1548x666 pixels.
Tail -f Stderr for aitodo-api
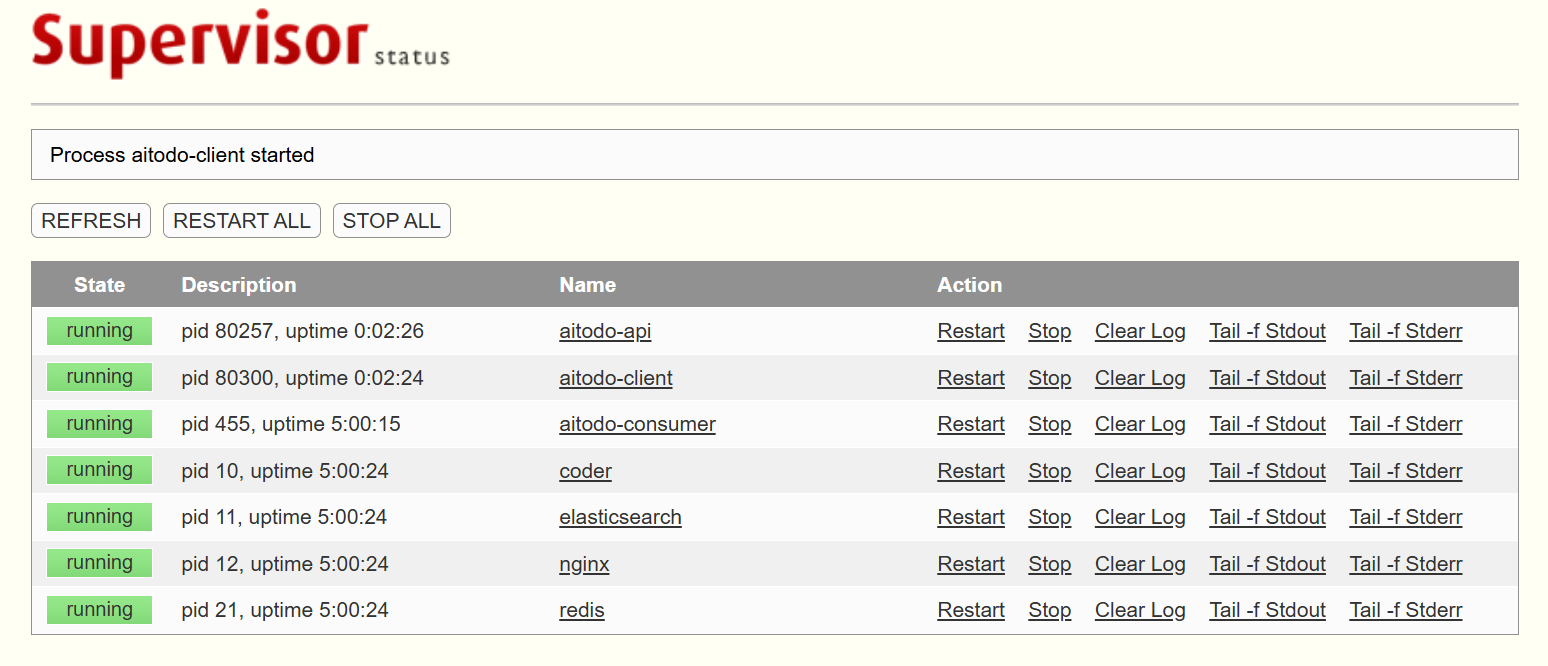[x=1406, y=331]
